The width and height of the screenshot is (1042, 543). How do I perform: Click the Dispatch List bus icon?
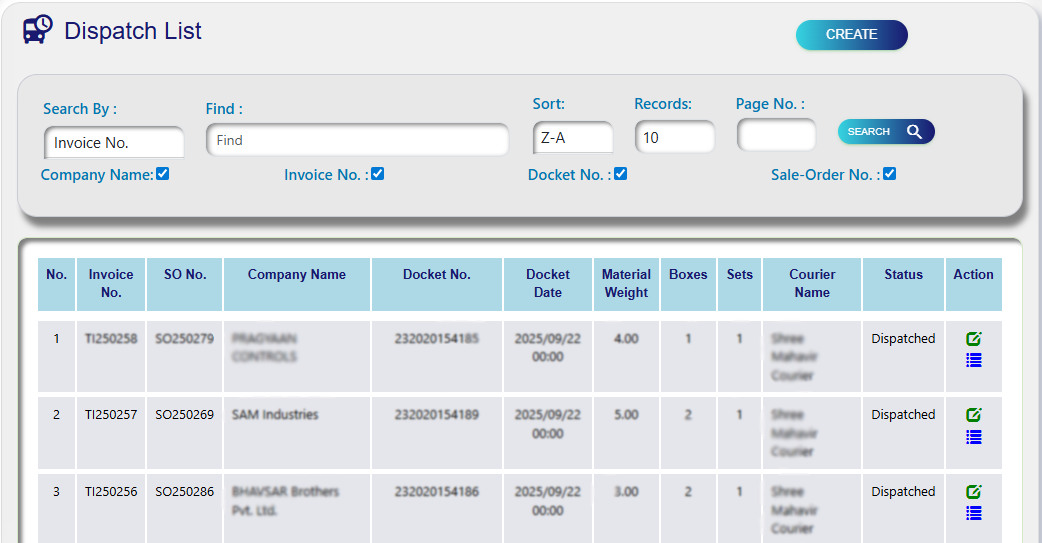[x=38, y=30]
